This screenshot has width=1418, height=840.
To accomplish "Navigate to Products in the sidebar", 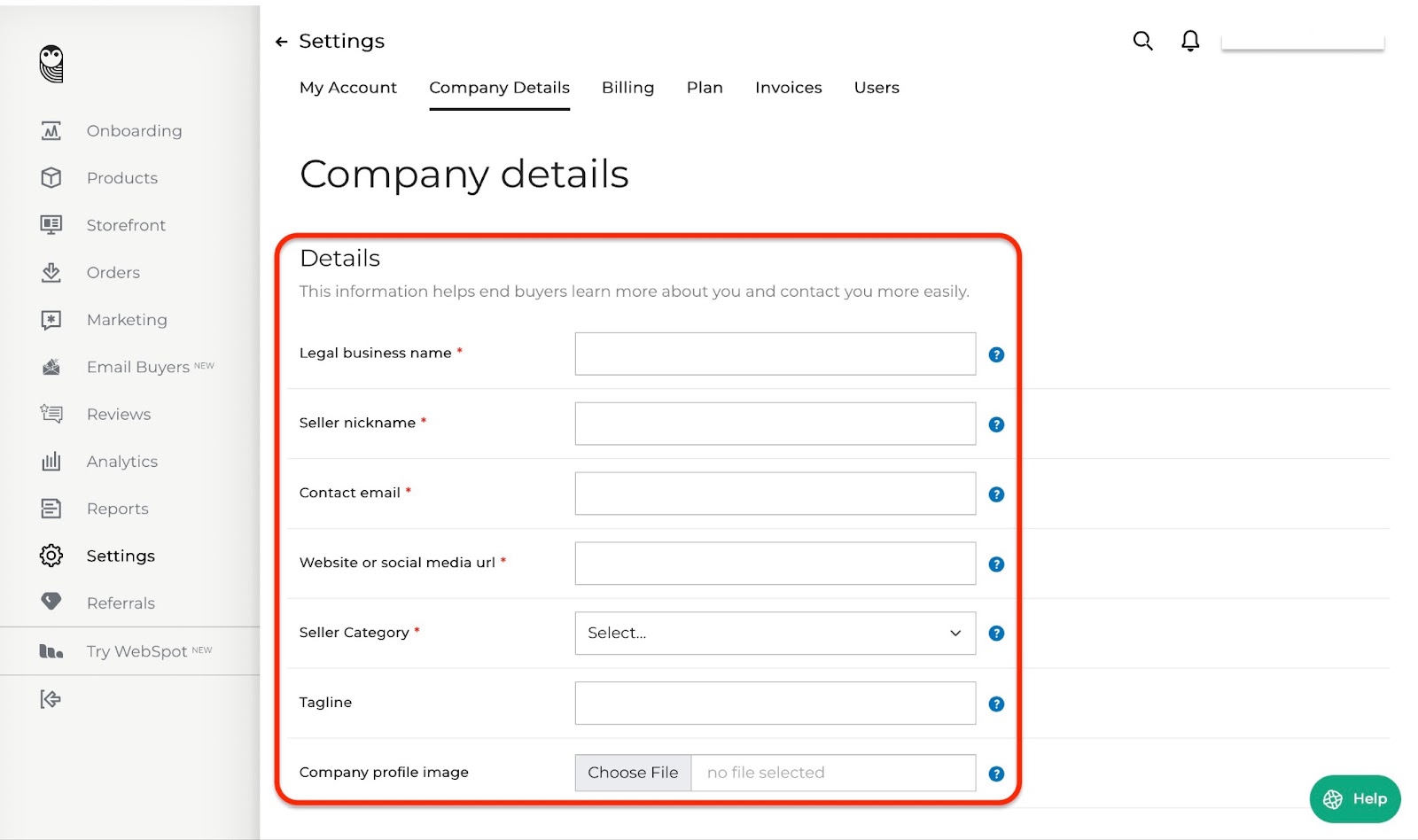I will pos(122,178).
